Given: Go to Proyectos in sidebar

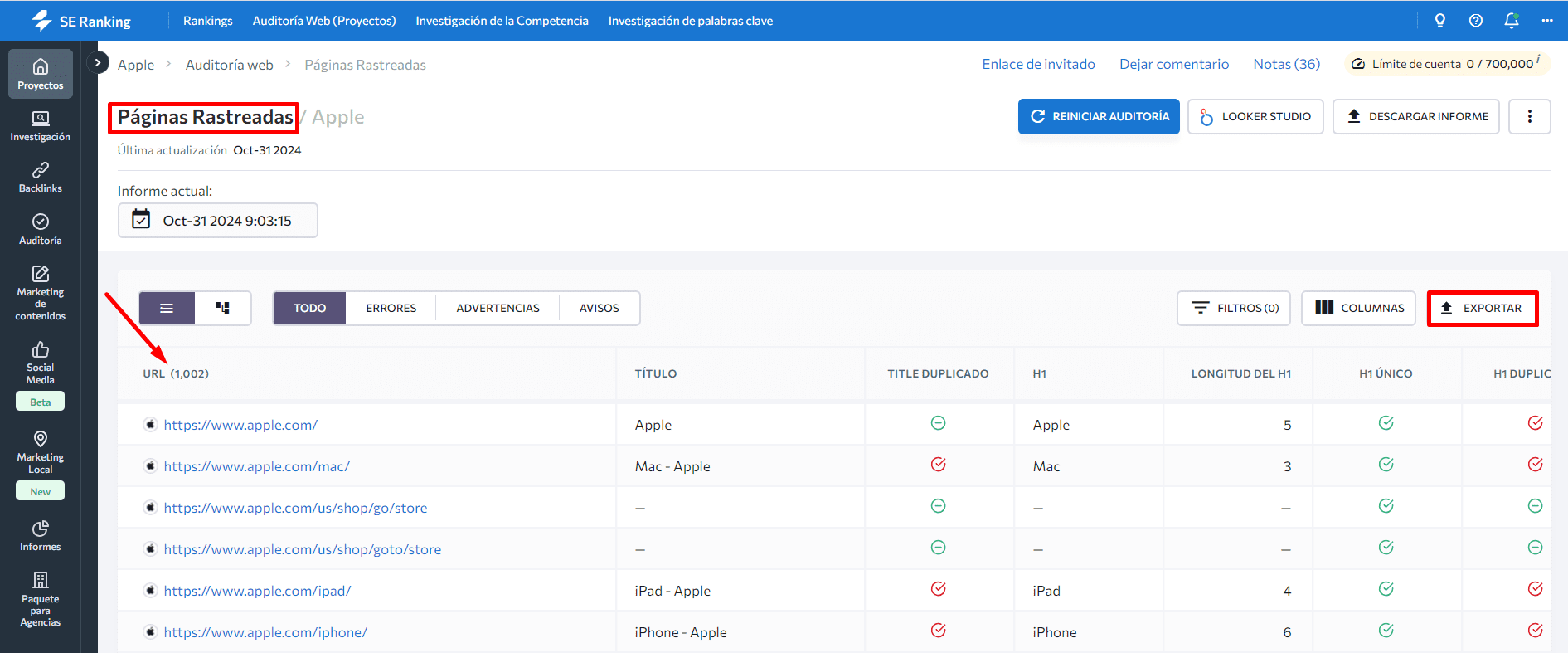Looking at the screenshot, I should point(41,74).
